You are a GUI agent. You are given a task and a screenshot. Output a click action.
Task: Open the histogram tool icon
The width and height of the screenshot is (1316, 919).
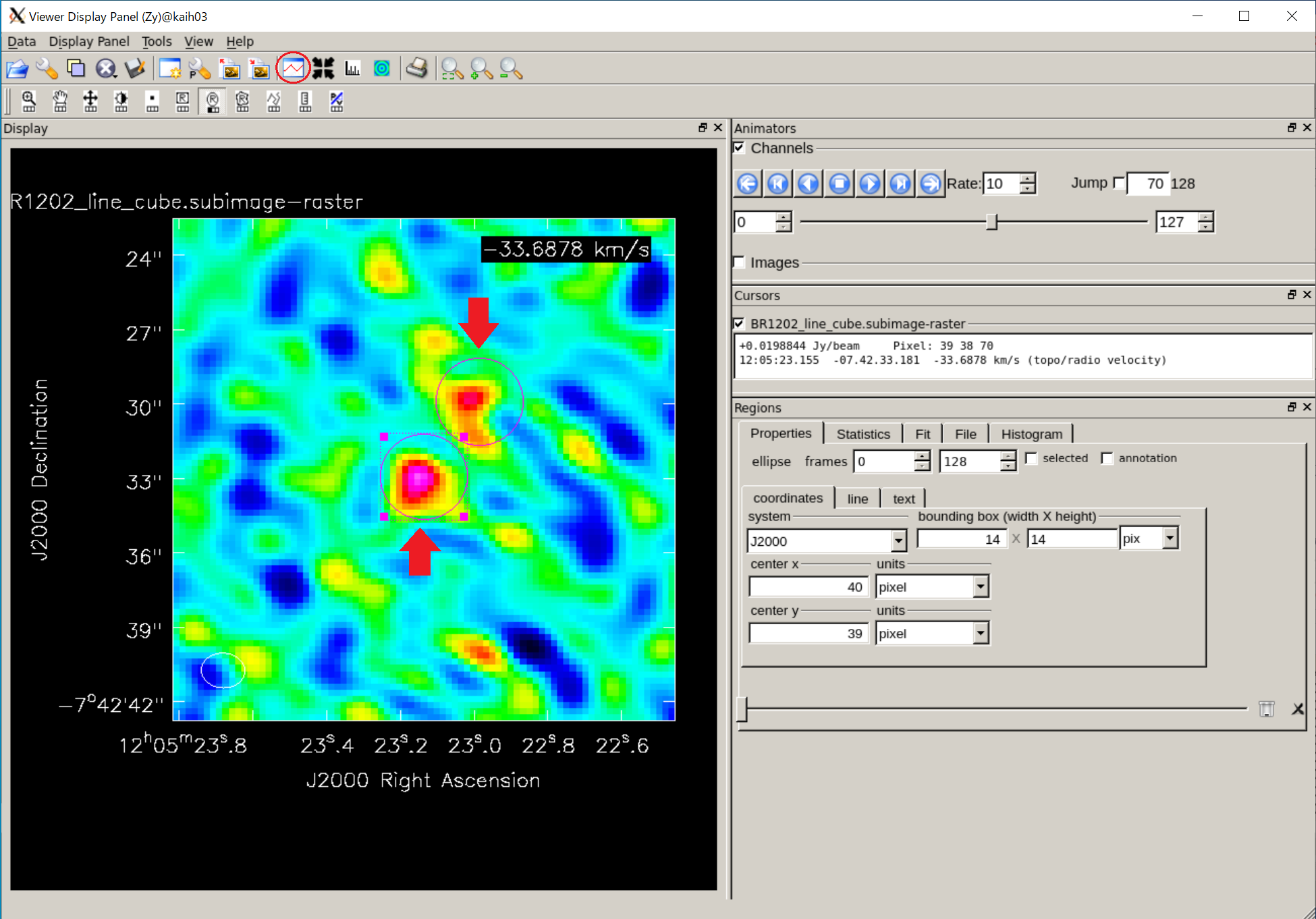(x=352, y=69)
